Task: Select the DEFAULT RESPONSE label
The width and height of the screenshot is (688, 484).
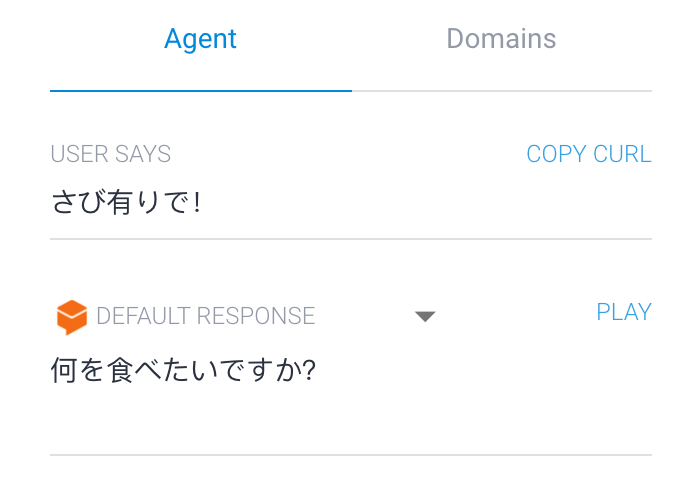Action: (205, 316)
